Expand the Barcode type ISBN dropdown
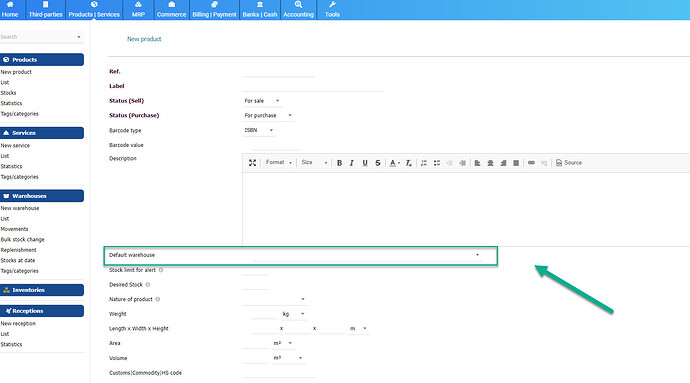This screenshot has height=383, width=690. [x=259, y=130]
